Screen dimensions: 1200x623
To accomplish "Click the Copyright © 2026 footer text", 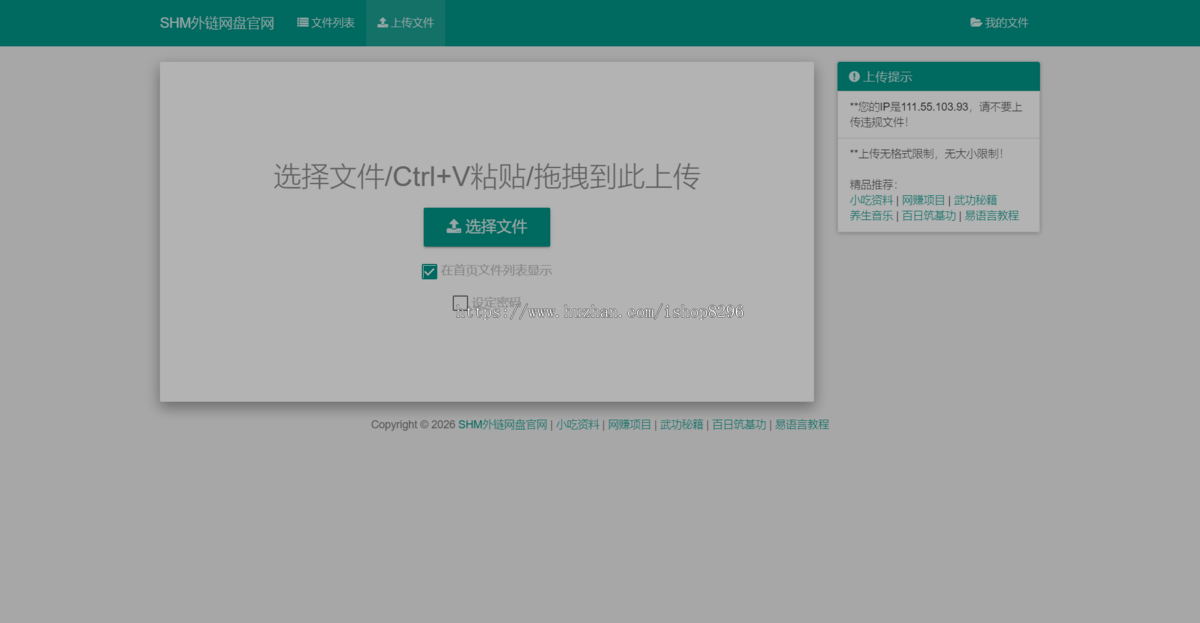I will [413, 425].
